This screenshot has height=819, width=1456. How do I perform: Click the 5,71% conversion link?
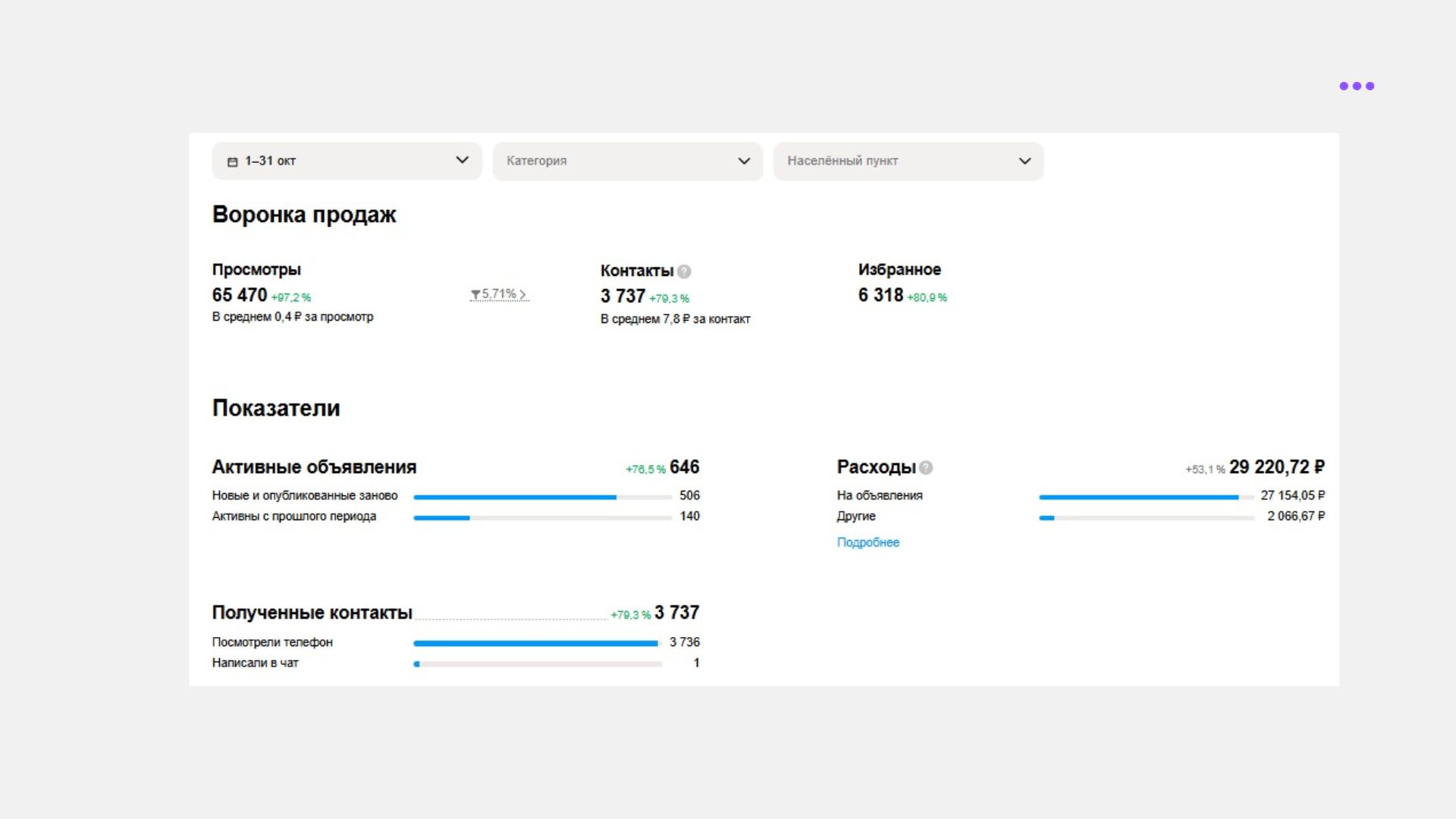pos(497,294)
